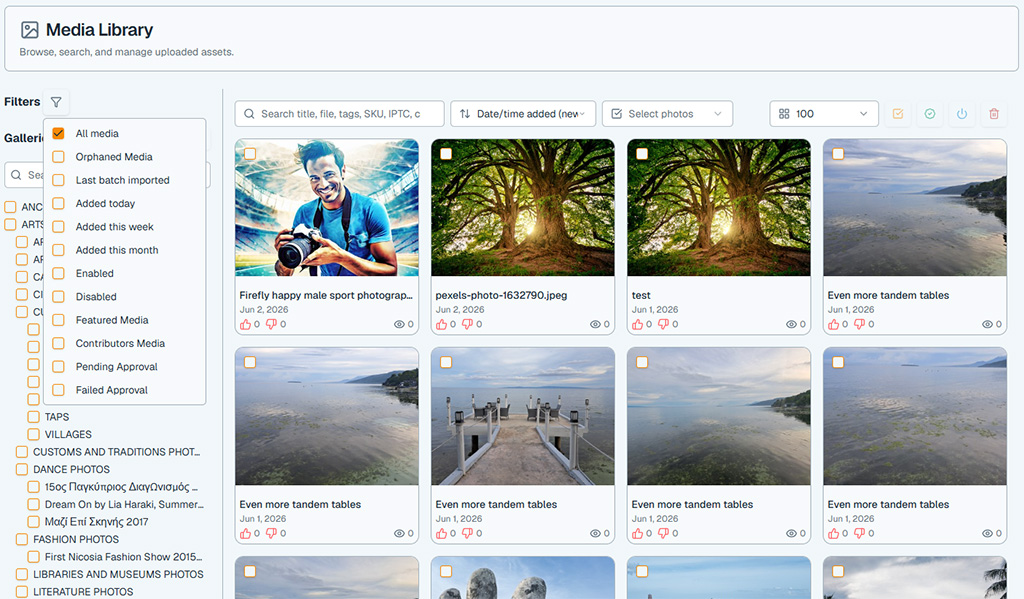This screenshot has height=599, width=1024.
Task: Select CUSTOMS AND TRADITIONS PHOT... gallery
Action: click(x=116, y=452)
